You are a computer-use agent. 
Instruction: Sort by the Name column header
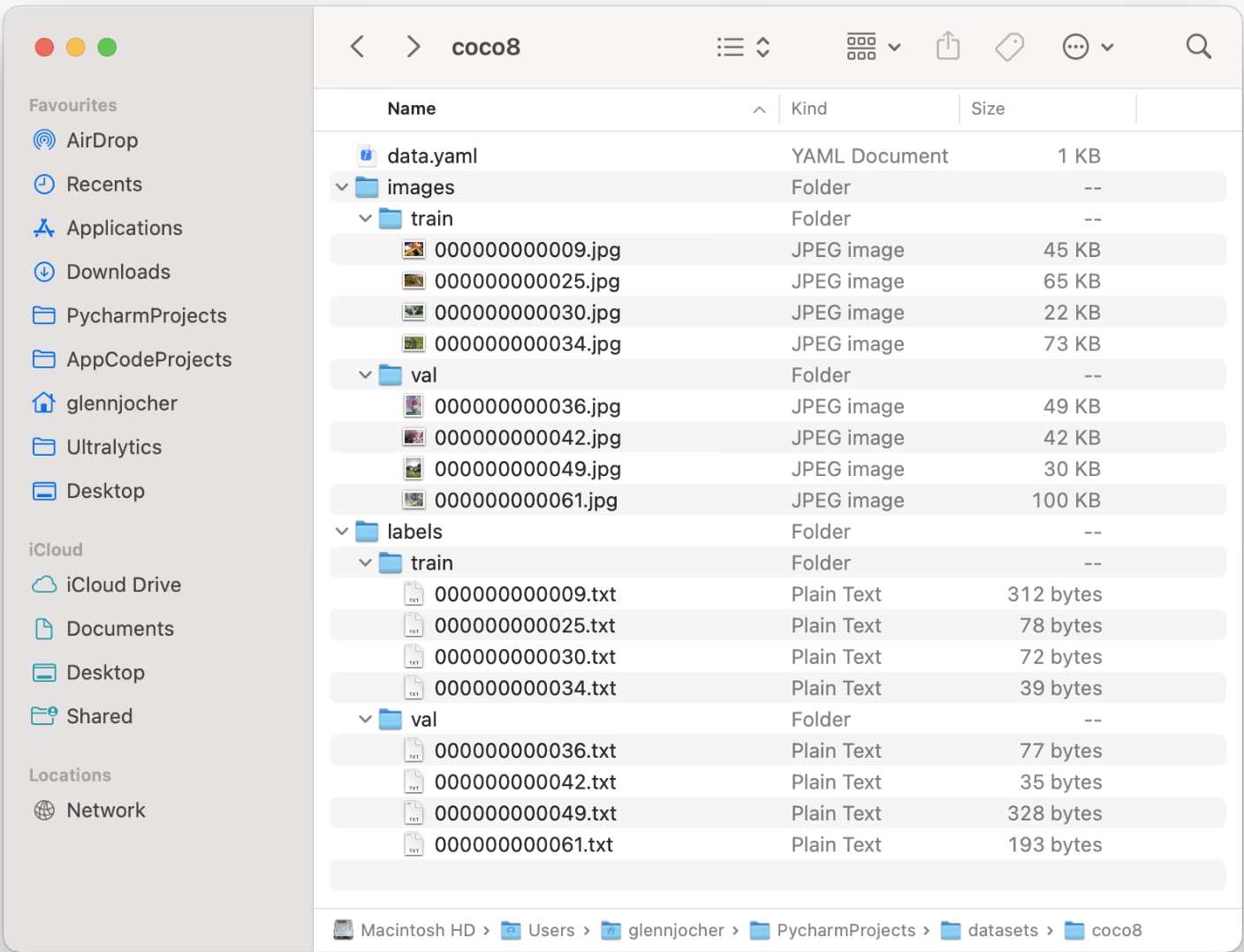412,109
